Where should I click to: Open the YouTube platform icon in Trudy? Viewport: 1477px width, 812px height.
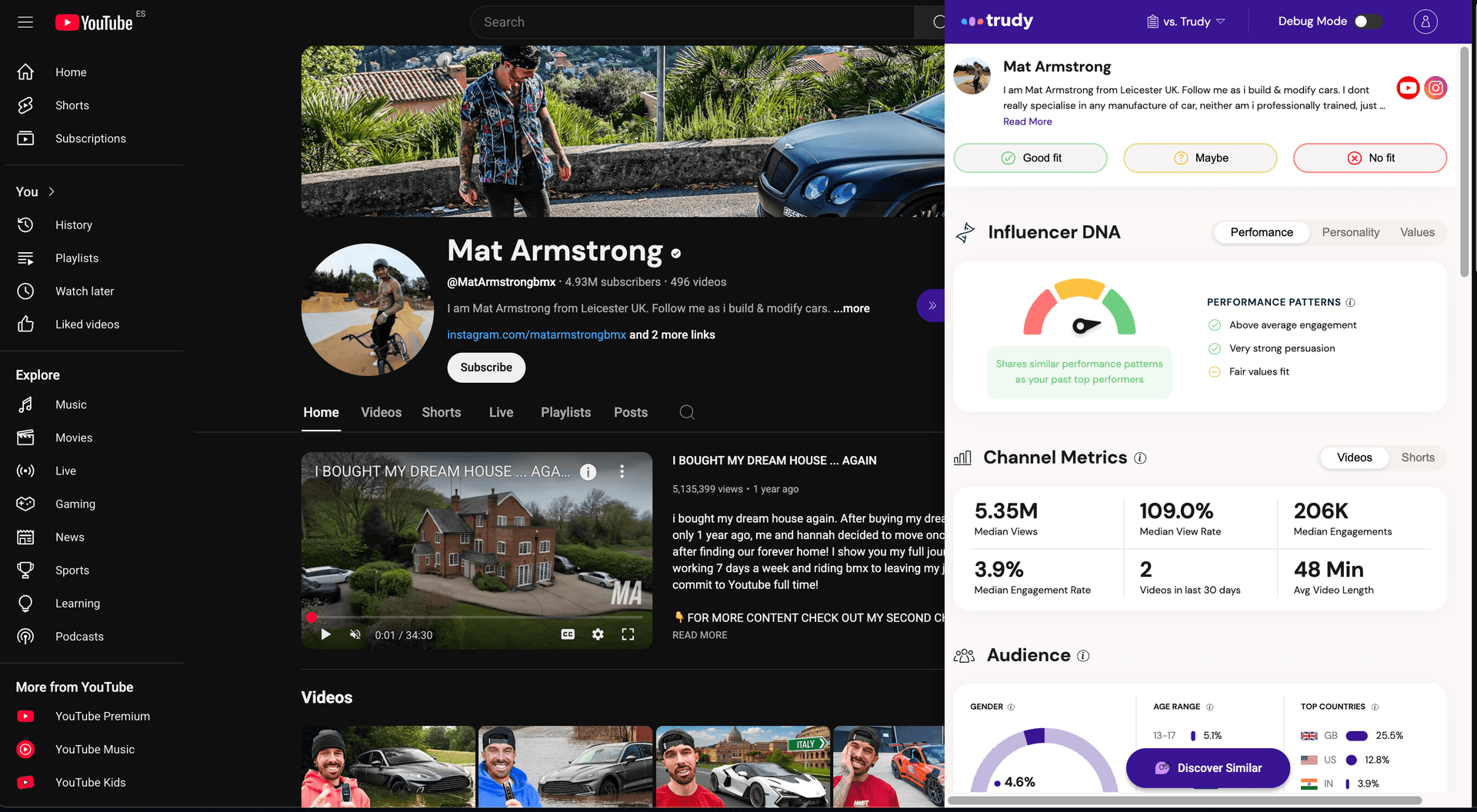click(1408, 88)
